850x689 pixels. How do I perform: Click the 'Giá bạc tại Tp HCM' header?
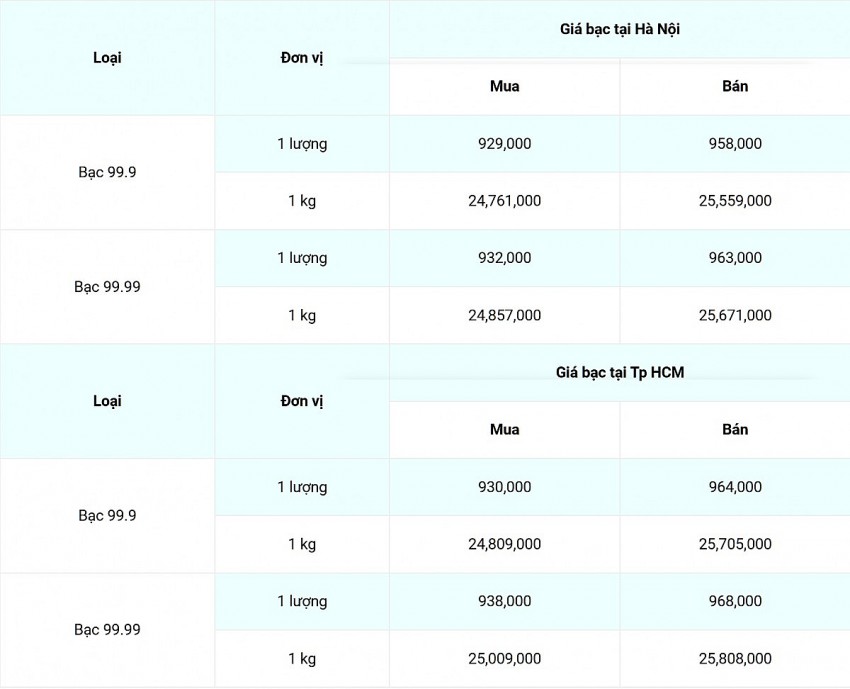click(620, 373)
